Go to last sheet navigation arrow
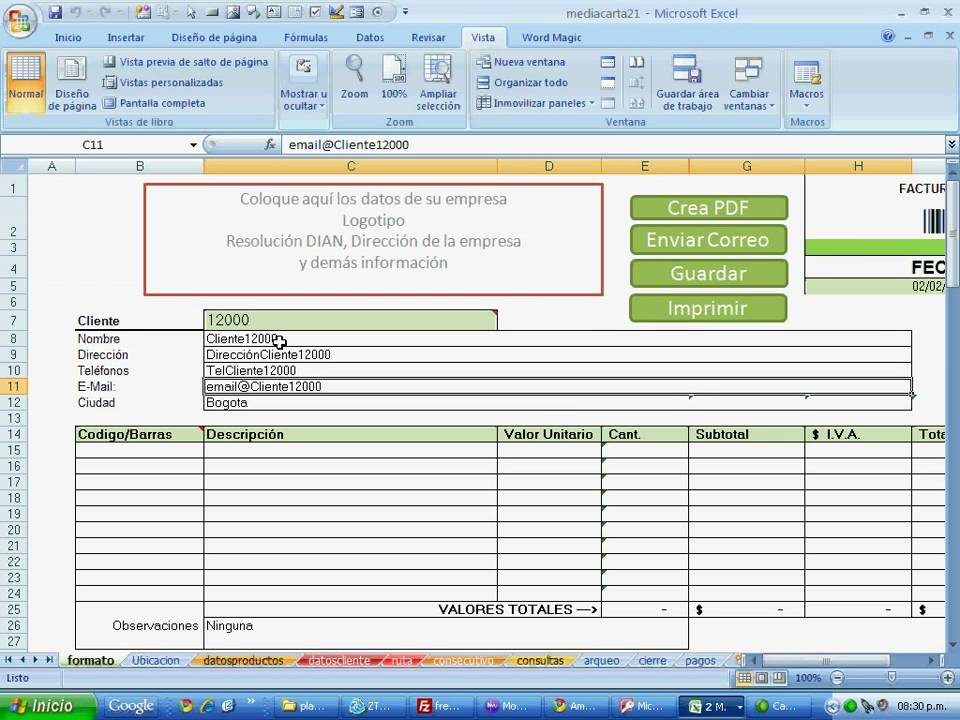The height and width of the screenshot is (720, 960). point(49,660)
